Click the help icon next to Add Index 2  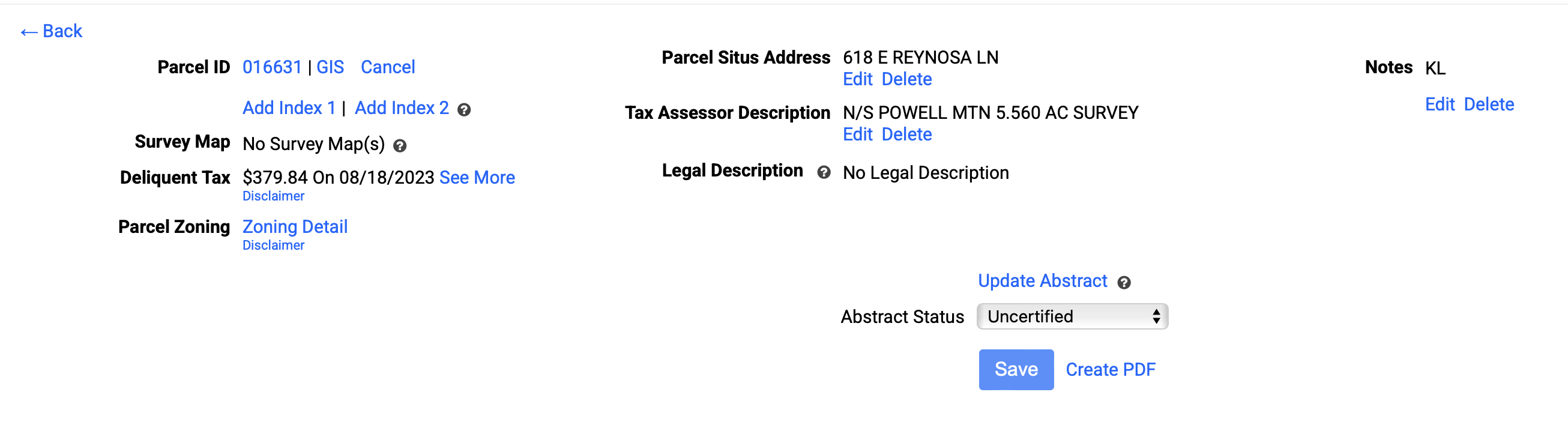(464, 110)
